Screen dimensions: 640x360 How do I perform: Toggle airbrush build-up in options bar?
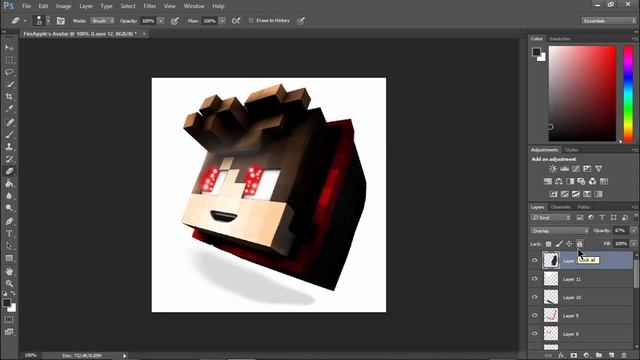pyautogui.click(x=236, y=20)
